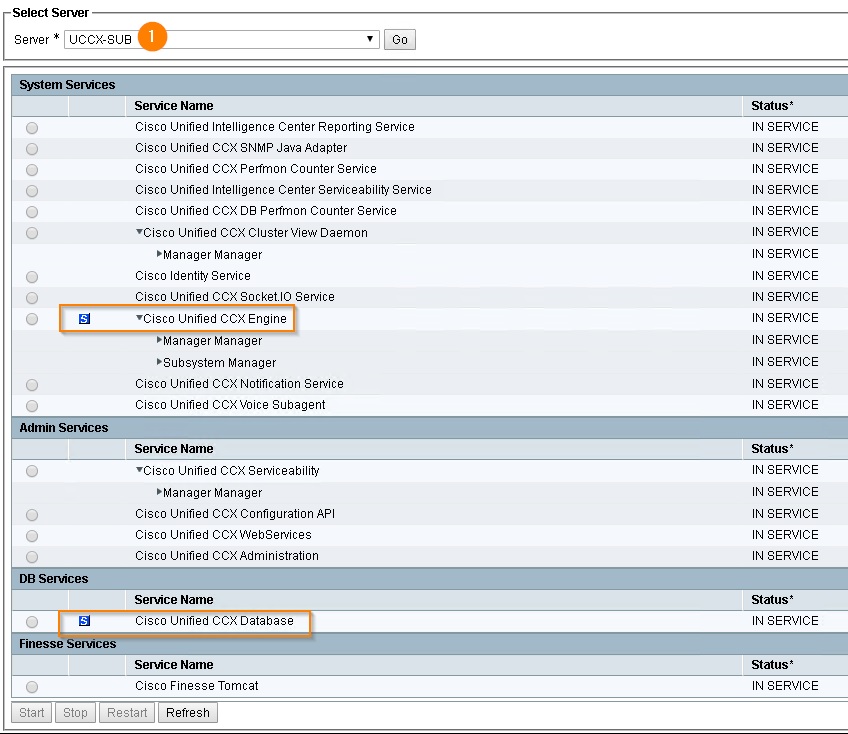The image size is (848, 734).
Task: Click the System Services section header
Action: [x=67, y=85]
